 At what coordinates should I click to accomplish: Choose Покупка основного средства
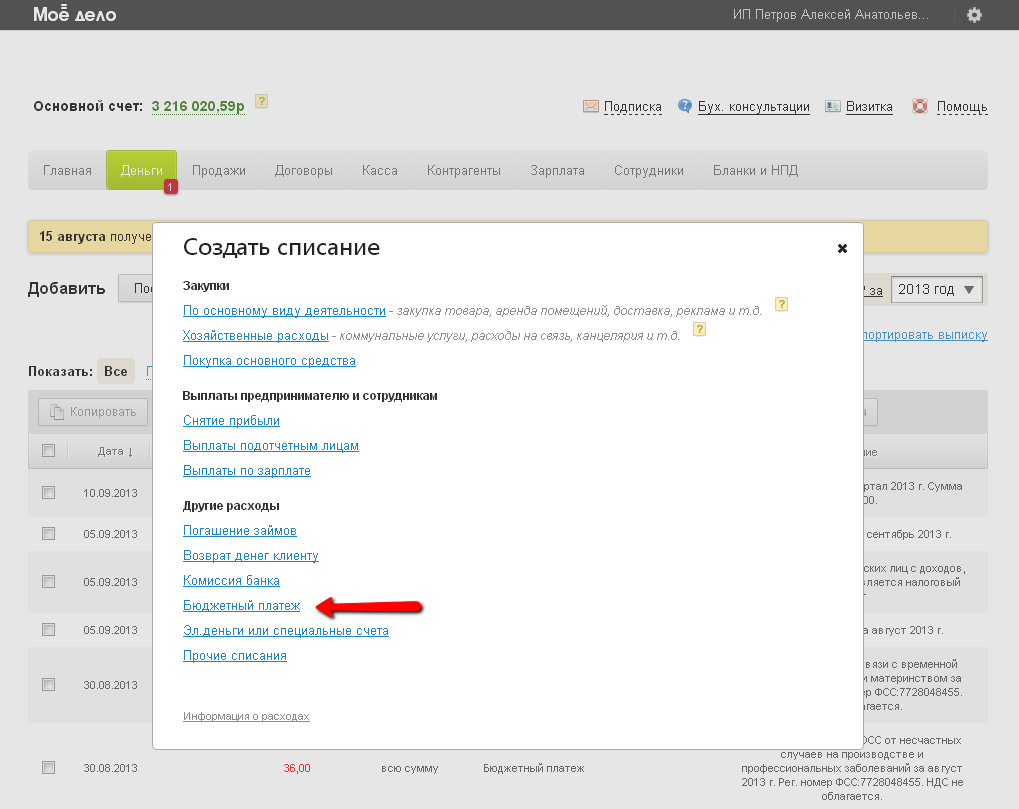269,361
